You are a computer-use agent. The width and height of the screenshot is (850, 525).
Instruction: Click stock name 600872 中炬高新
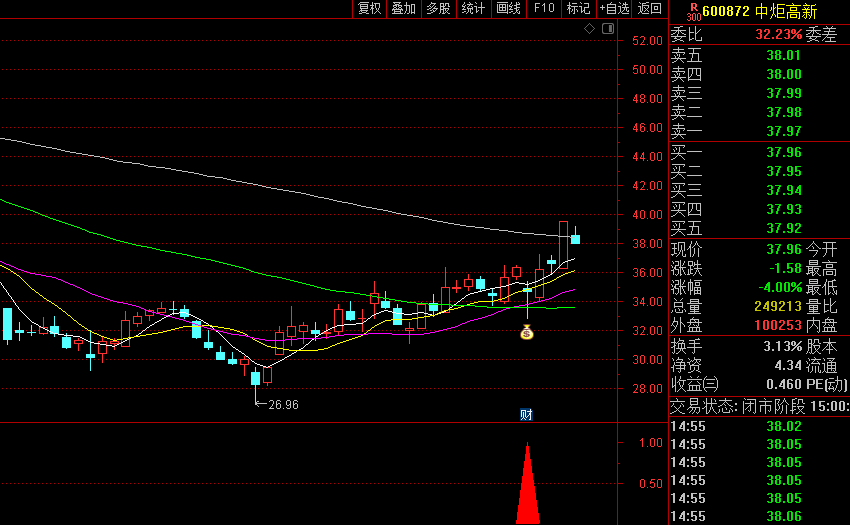[759, 11]
